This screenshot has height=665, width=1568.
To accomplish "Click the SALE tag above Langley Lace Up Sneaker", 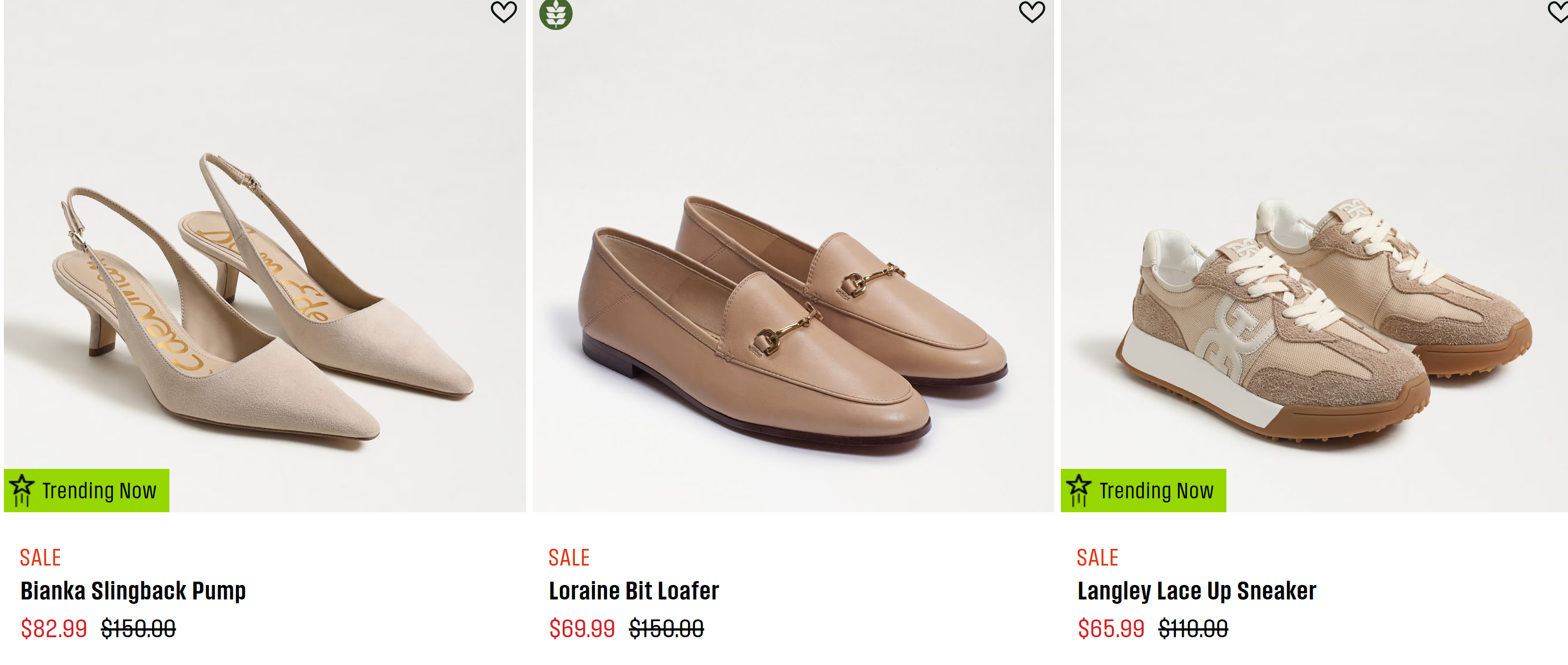I will coord(1098,558).
